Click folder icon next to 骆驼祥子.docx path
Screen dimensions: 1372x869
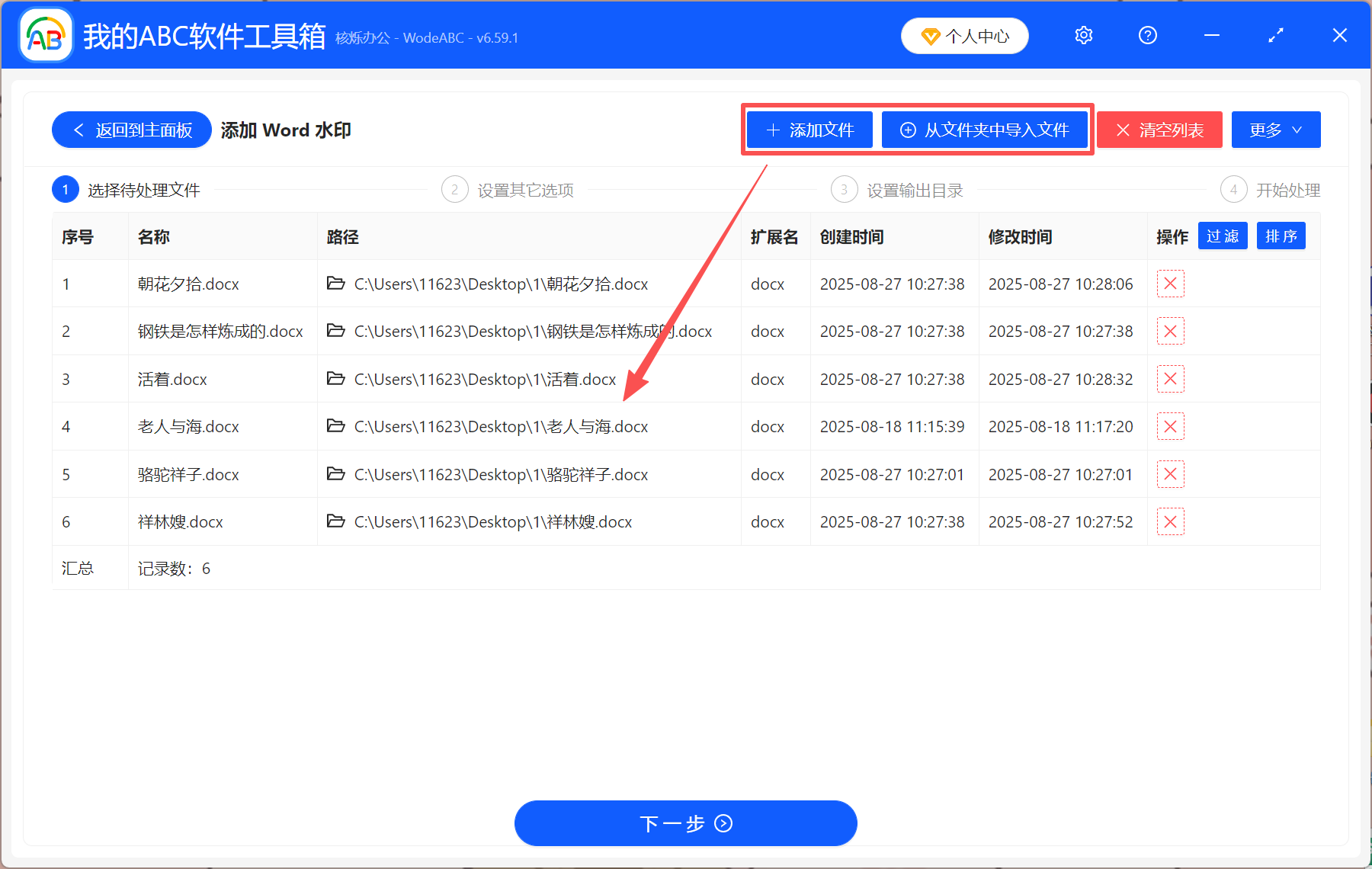[335, 474]
